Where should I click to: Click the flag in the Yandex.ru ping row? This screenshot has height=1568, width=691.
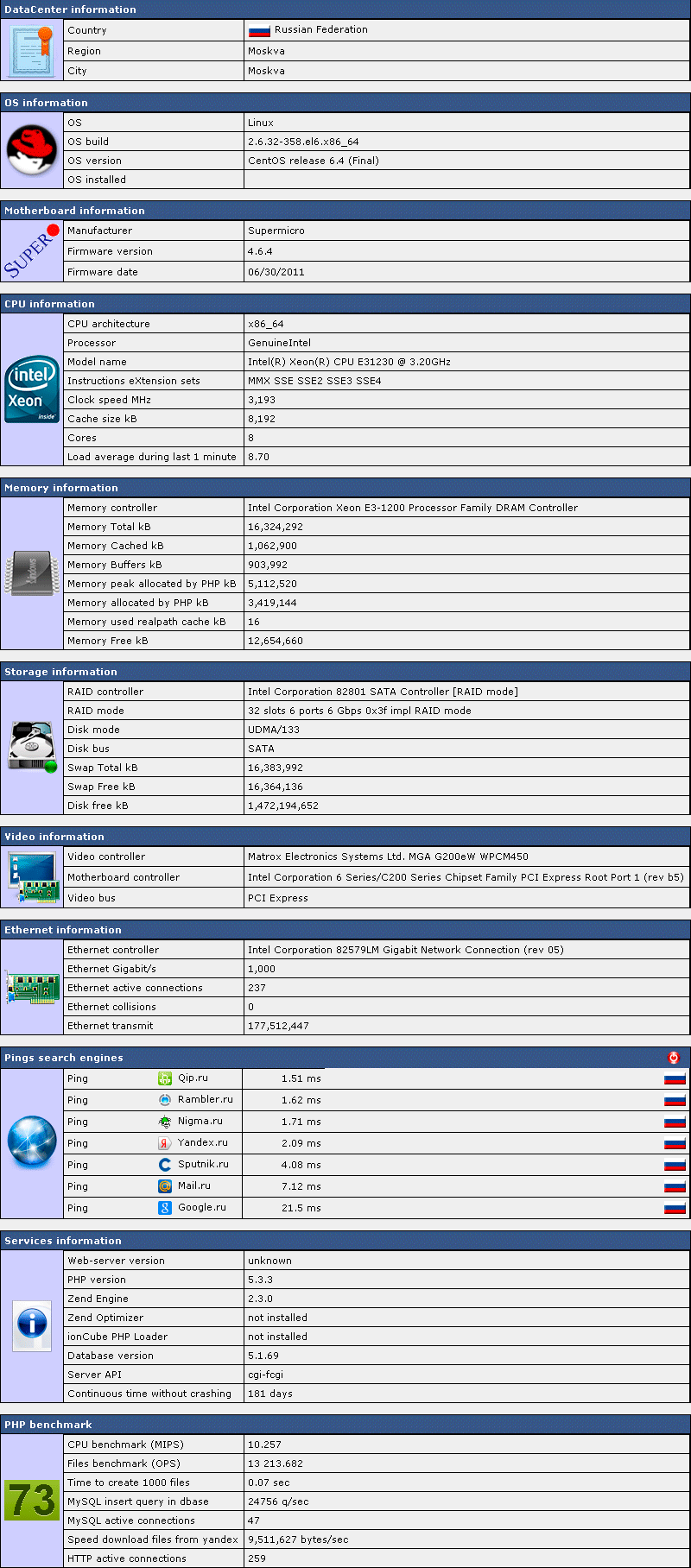pos(675,1143)
